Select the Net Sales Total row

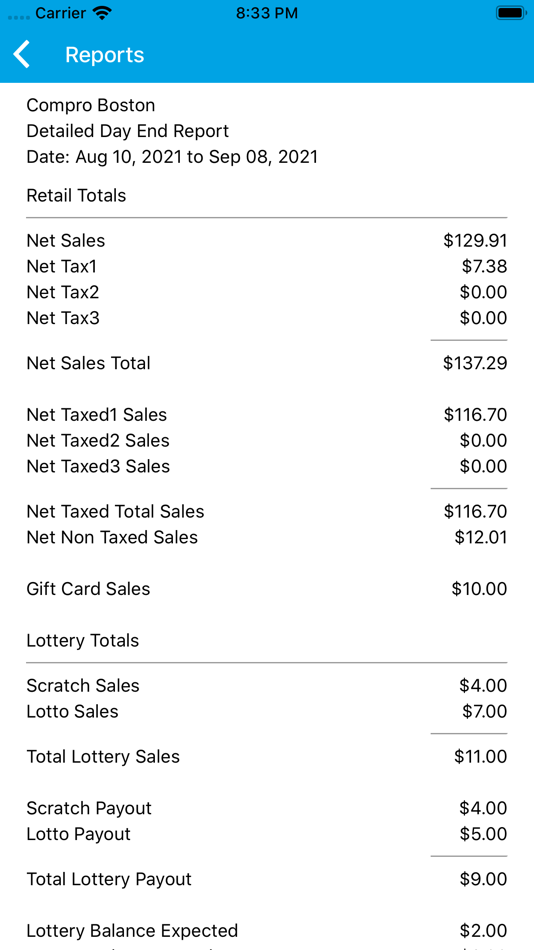[267, 364]
